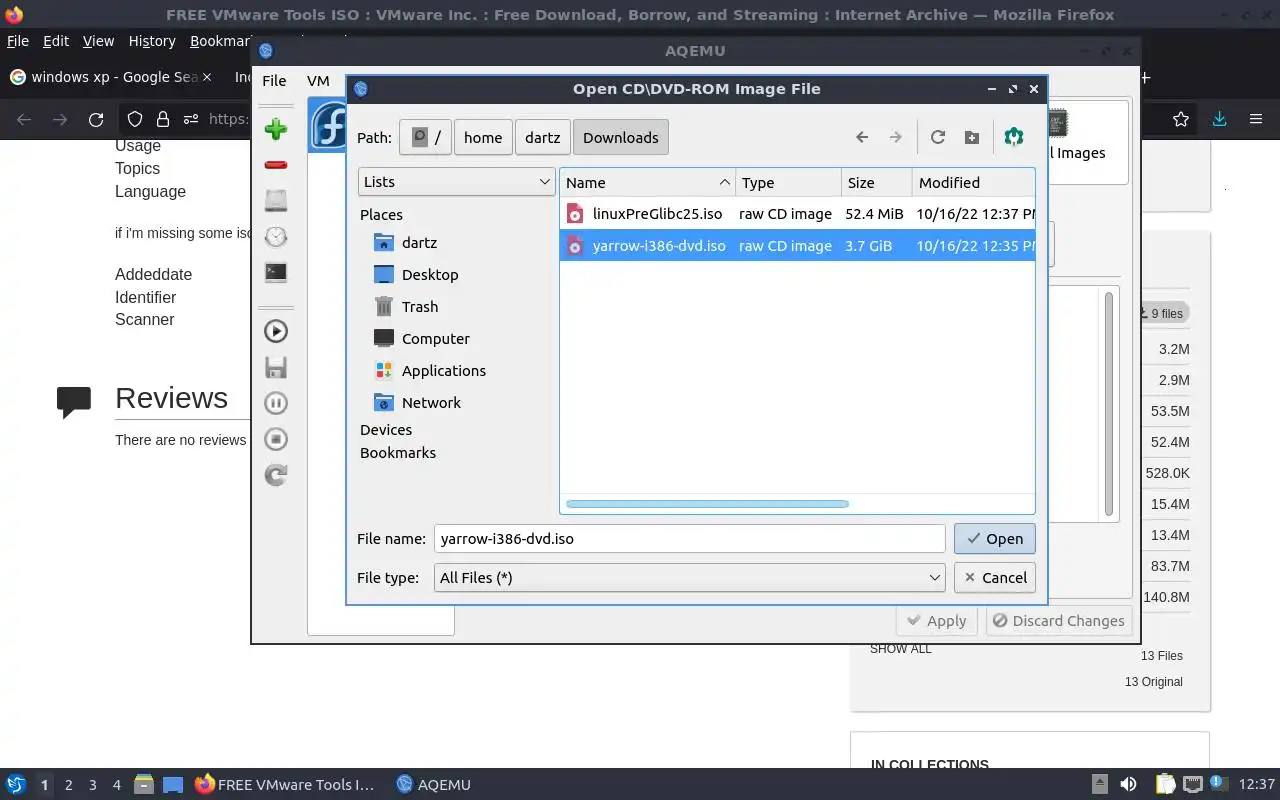Open AQEMU VM menu
The image size is (1280, 800).
coord(318,81)
